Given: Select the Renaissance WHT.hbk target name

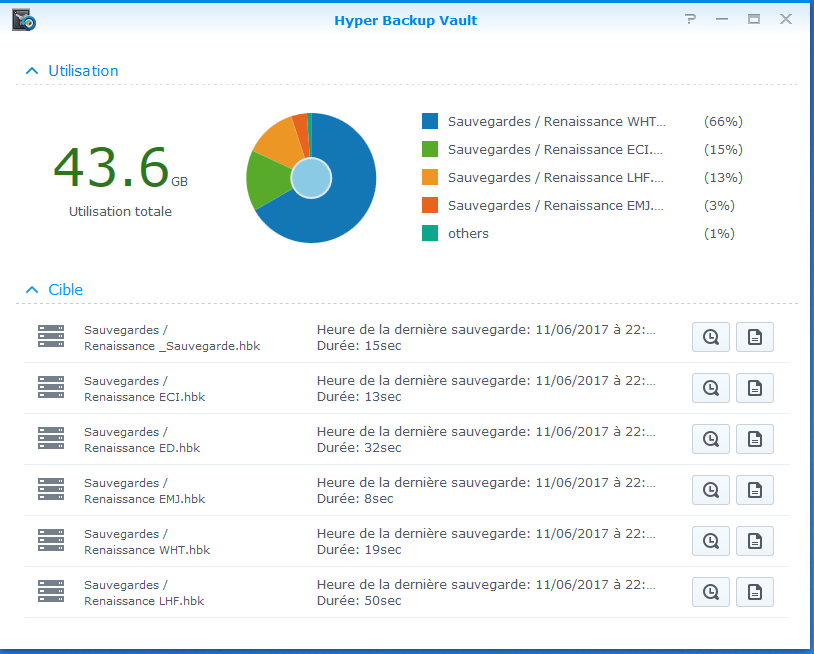Looking at the screenshot, I should pyautogui.click(x=147, y=550).
